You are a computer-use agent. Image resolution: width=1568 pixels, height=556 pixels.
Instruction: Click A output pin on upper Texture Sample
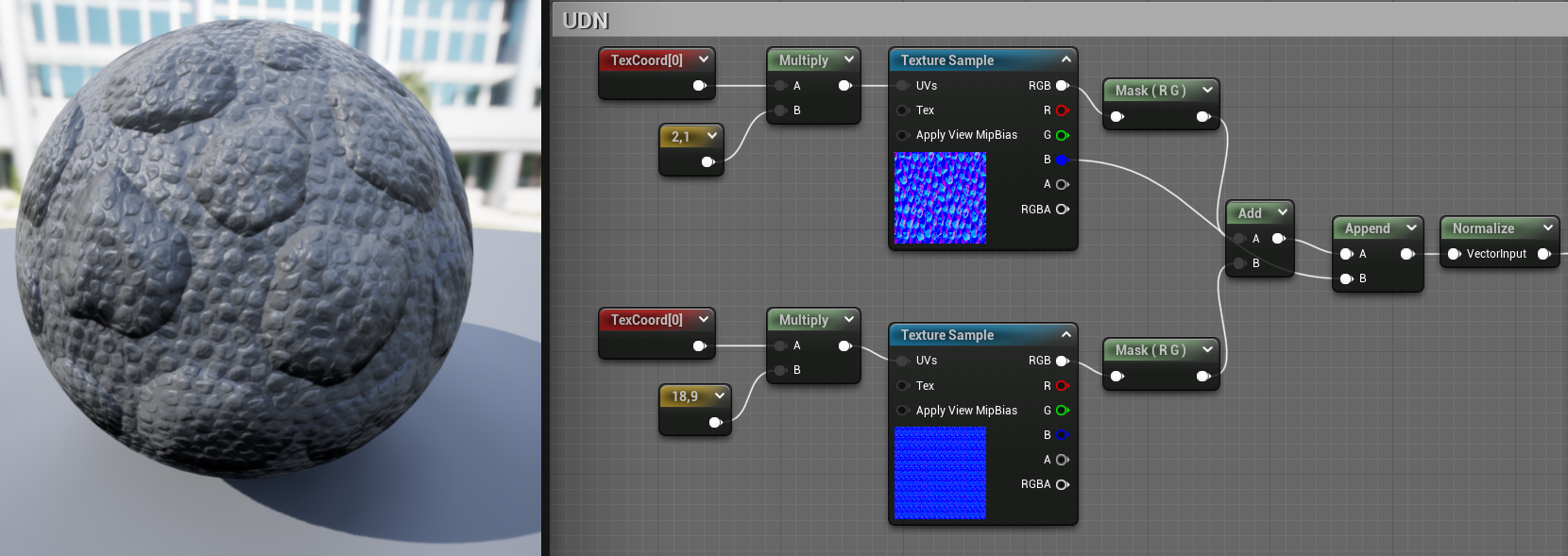pyautogui.click(x=1063, y=184)
